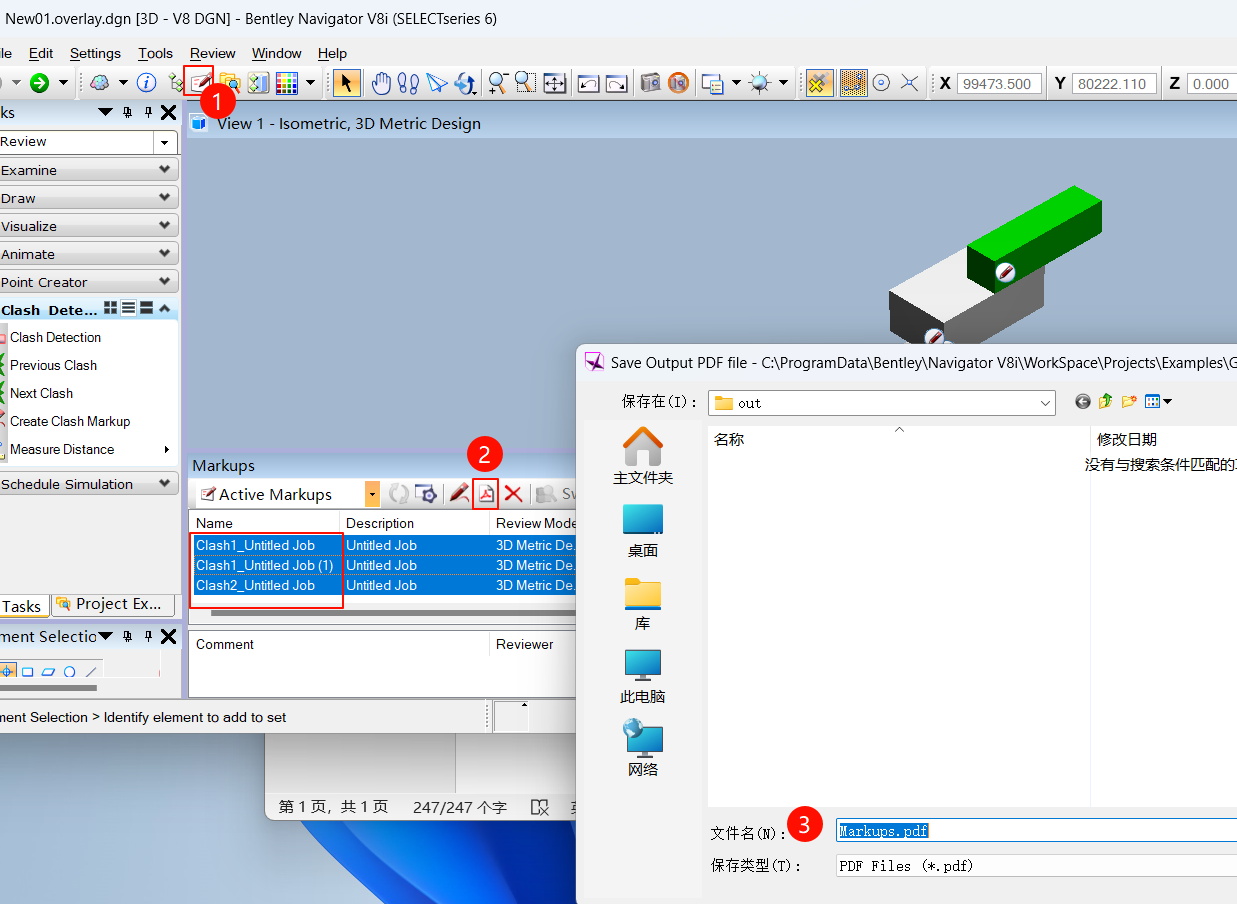Screen dimensions: 1237x904
Task: Toggle the yellow AccuSnap button
Action: click(x=819, y=83)
